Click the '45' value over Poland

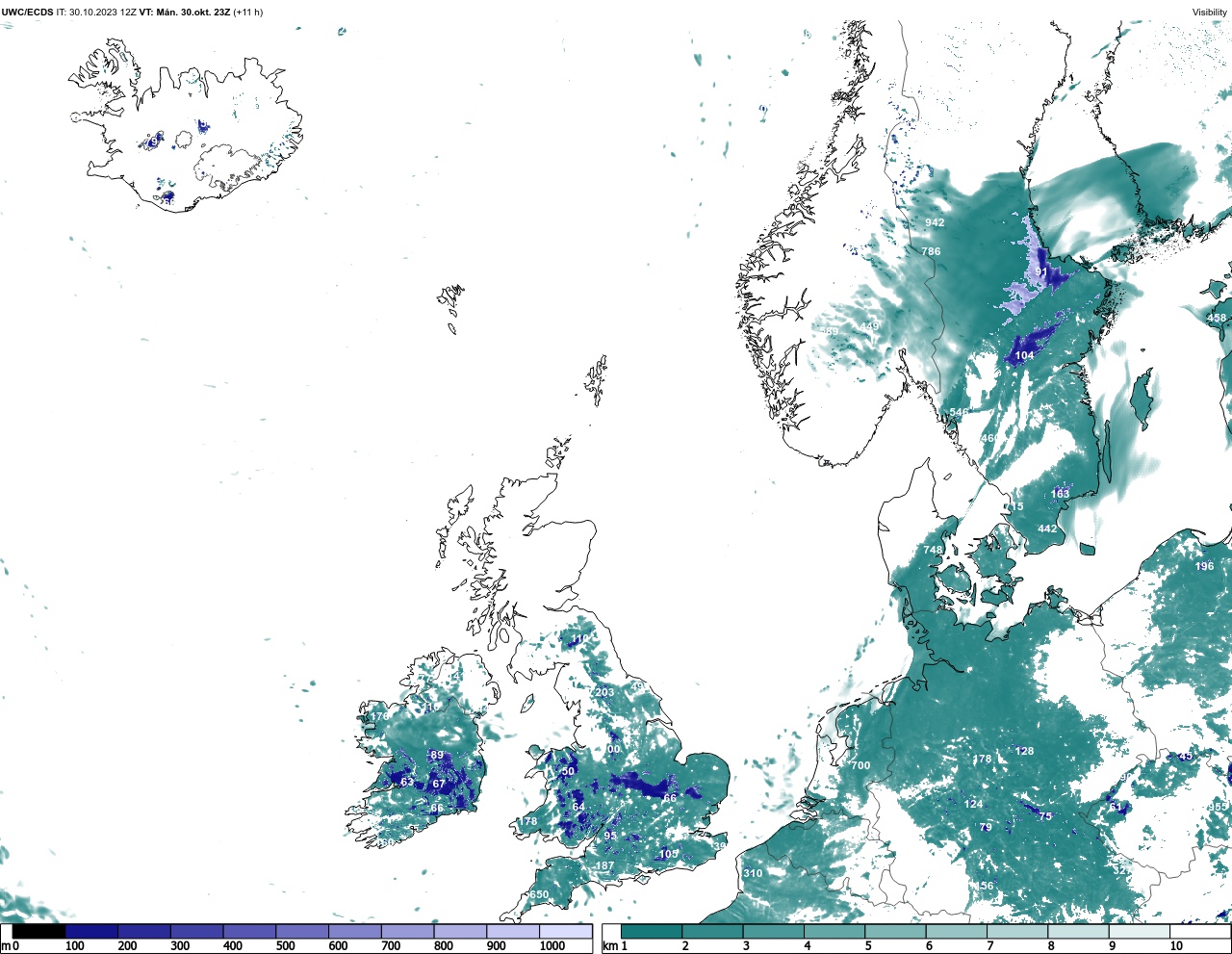point(1185,756)
